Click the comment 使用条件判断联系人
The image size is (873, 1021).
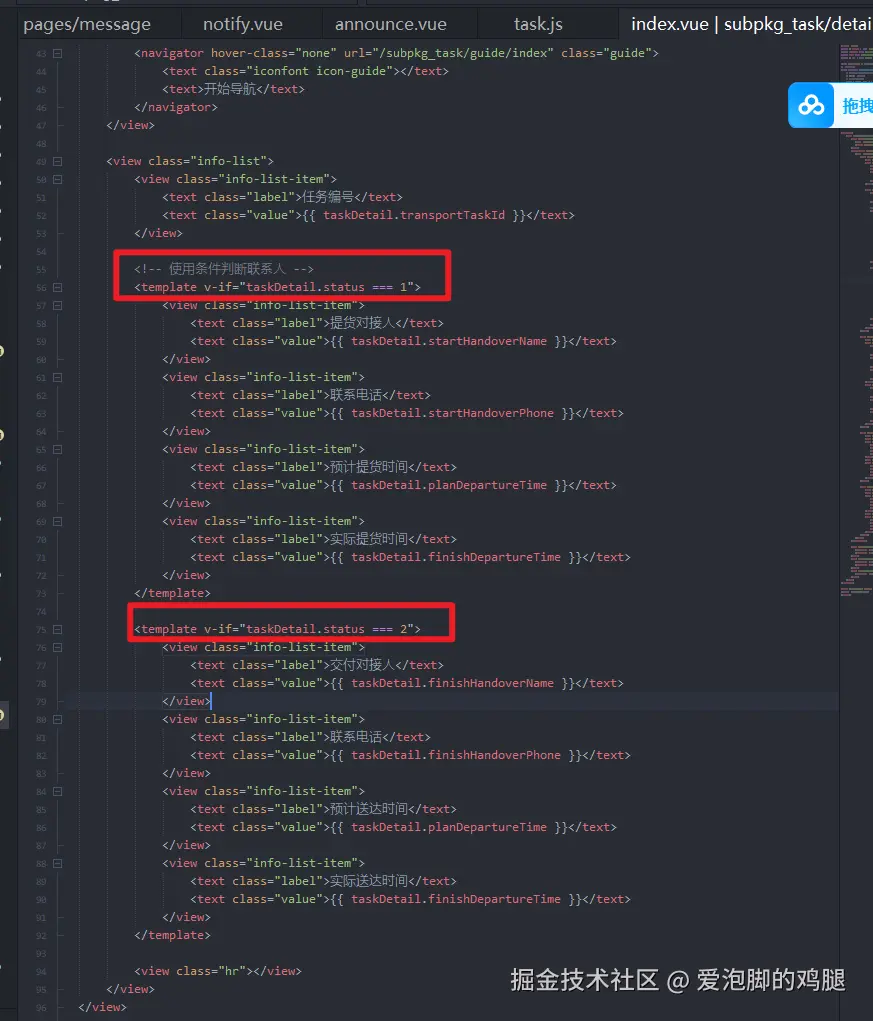pos(227,269)
